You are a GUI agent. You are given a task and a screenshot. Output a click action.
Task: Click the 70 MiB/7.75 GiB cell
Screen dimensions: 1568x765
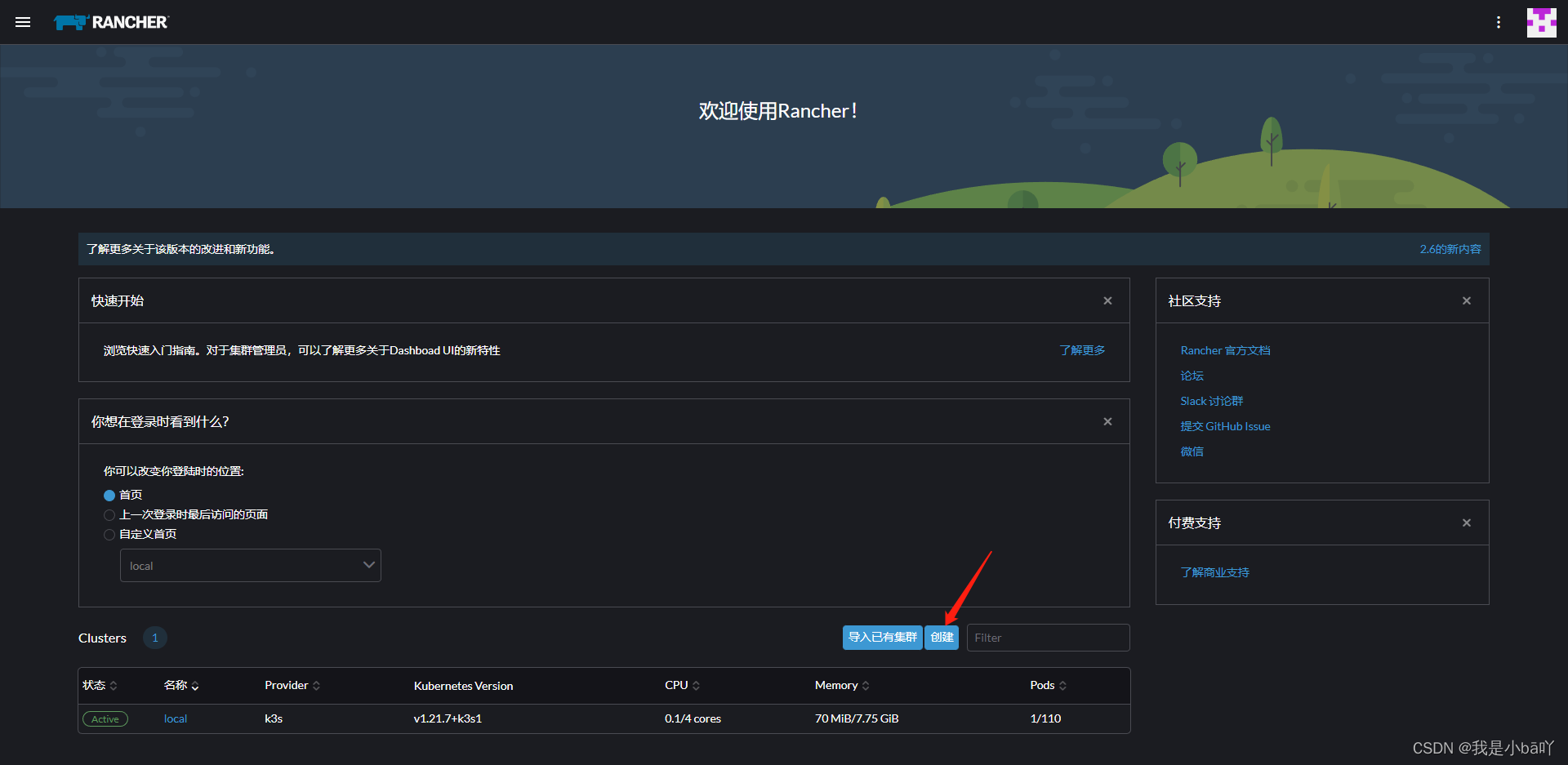pyautogui.click(x=857, y=718)
